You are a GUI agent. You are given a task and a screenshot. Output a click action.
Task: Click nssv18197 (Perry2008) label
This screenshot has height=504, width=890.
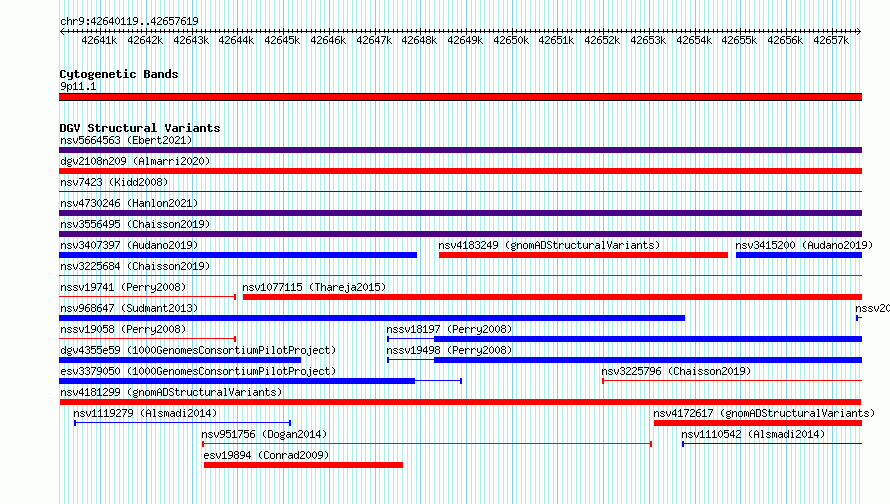pos(449,329)
